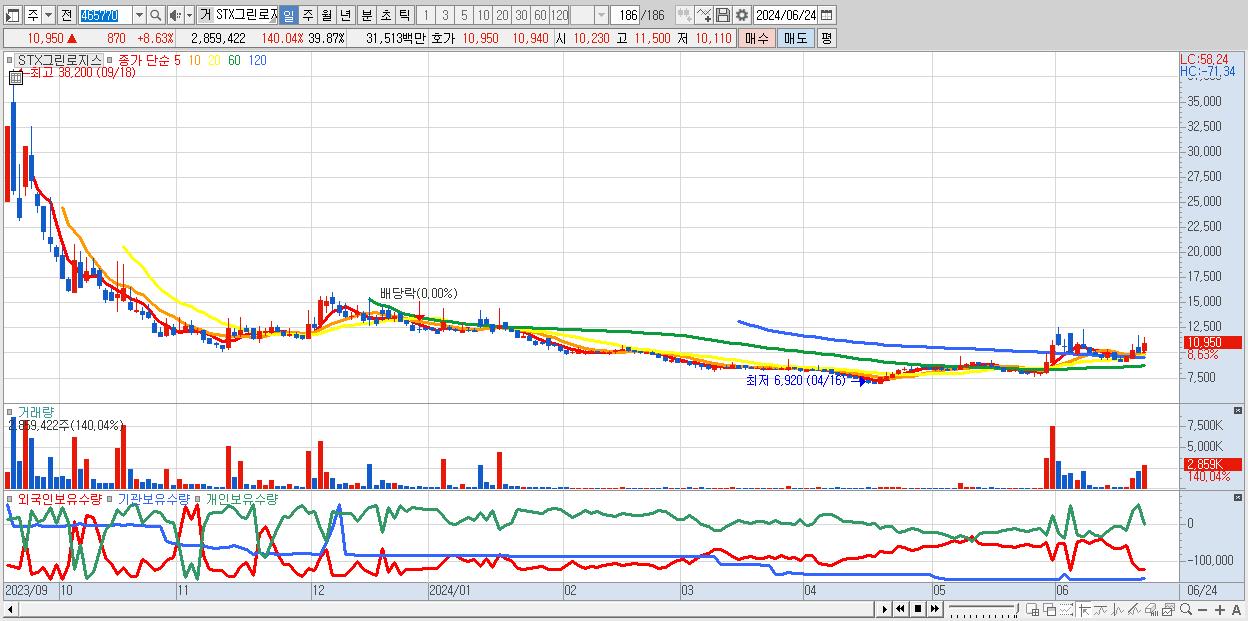
Task: Click the plus zoom-in icon
Action: (1220, 610)
